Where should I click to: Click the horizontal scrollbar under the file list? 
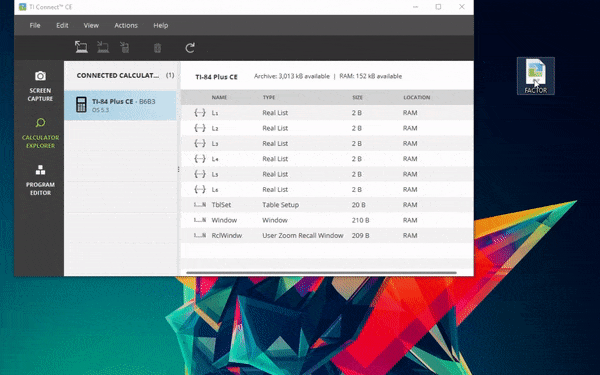point(321,273)
